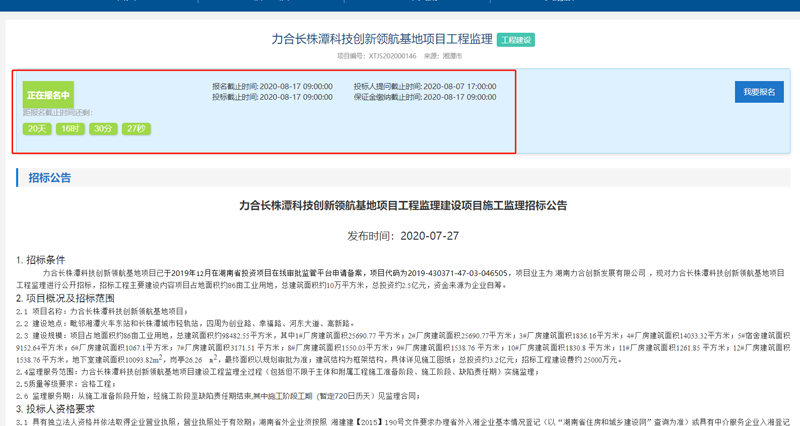Click the 16时 countdown badge
The image size is (800, 426).
coord(70,129)
